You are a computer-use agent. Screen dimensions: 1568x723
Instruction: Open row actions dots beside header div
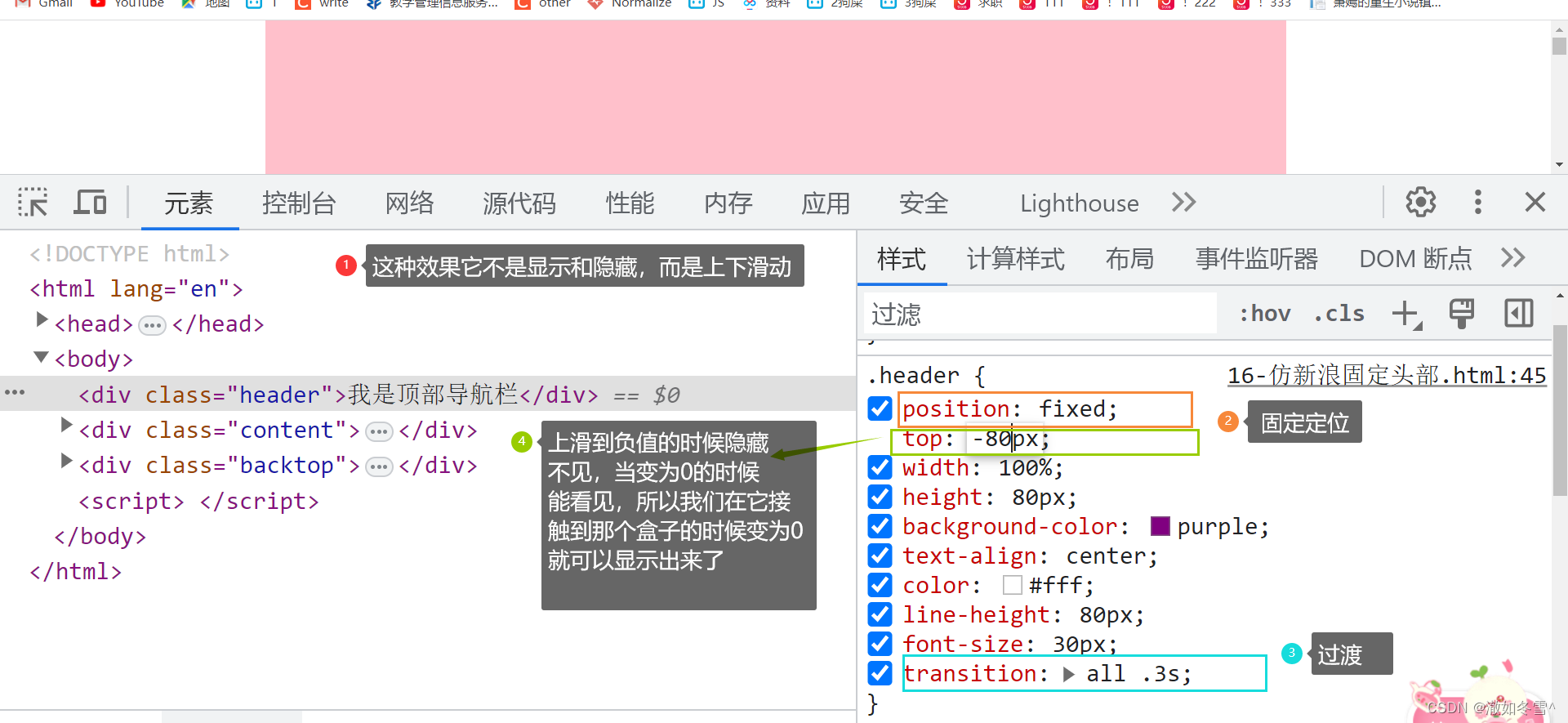coord(15,393)
